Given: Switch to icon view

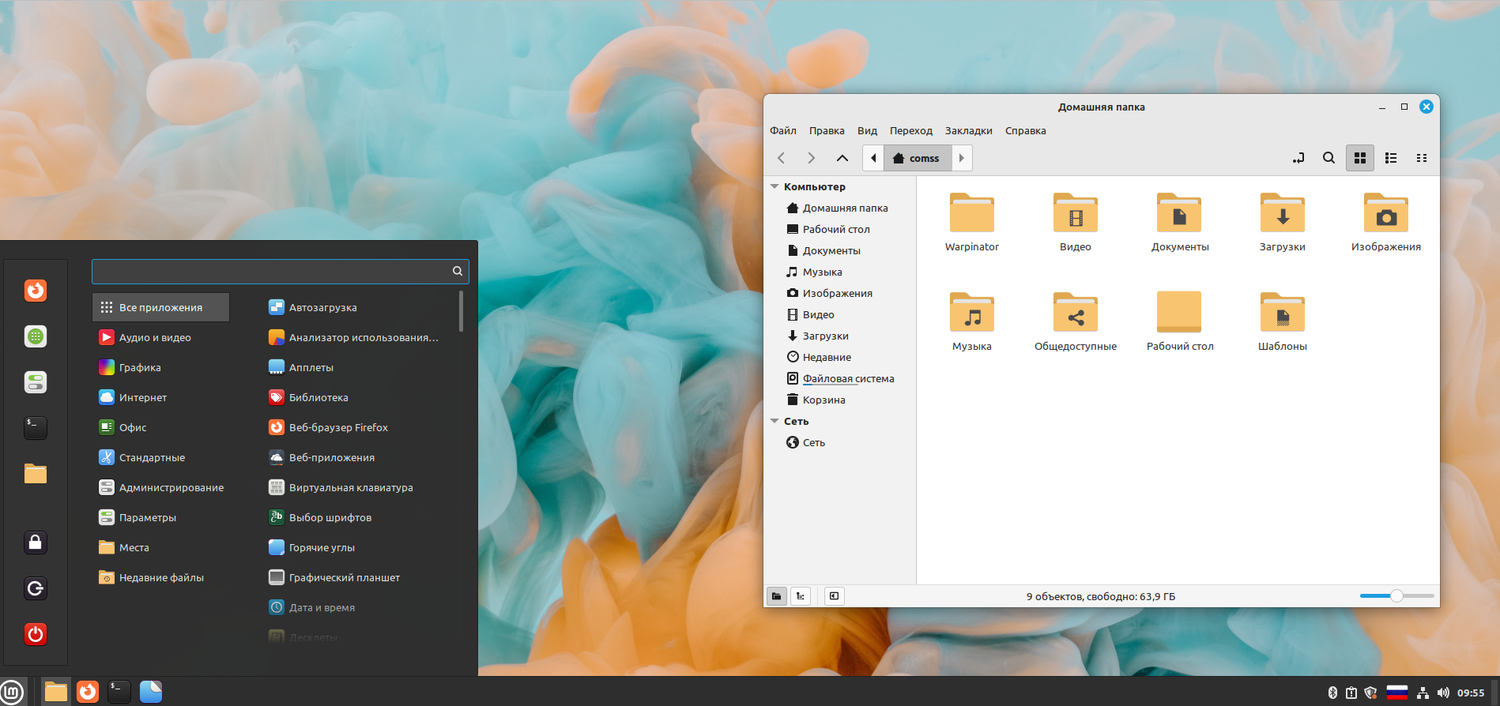Looking at the screenshot, I should [x=1360, y=158].
